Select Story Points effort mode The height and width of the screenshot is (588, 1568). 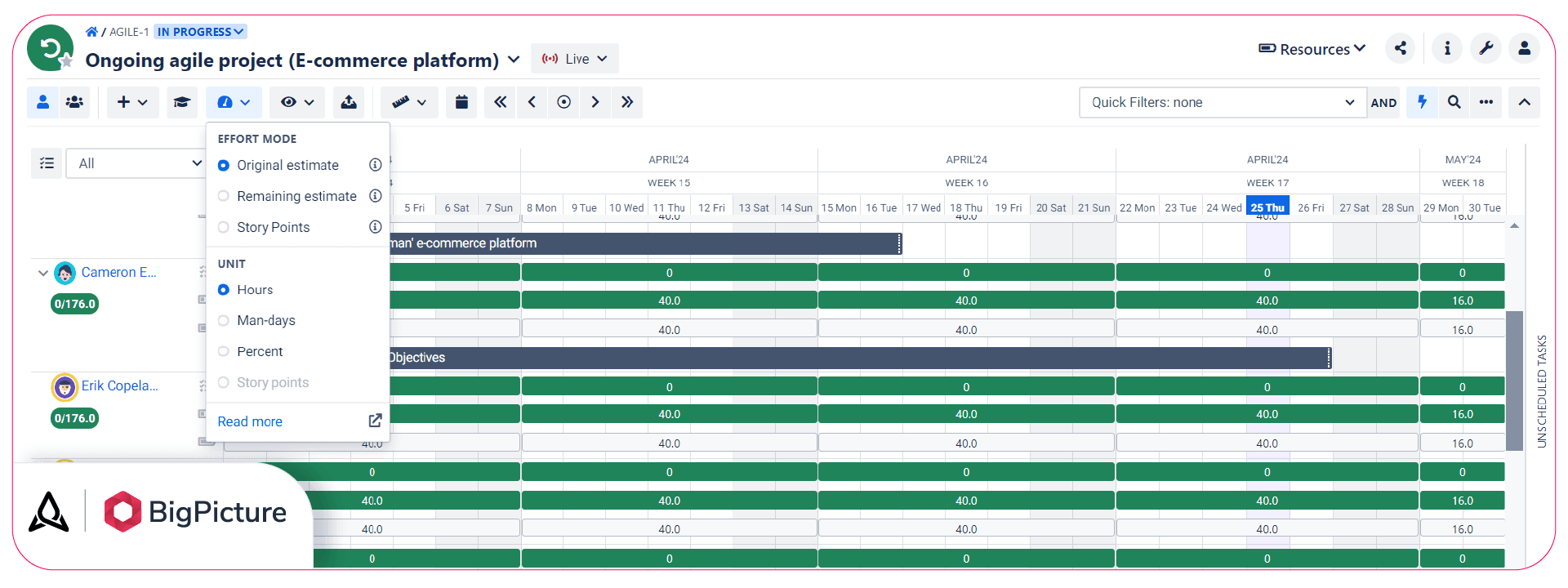click(x=274, y=227)
